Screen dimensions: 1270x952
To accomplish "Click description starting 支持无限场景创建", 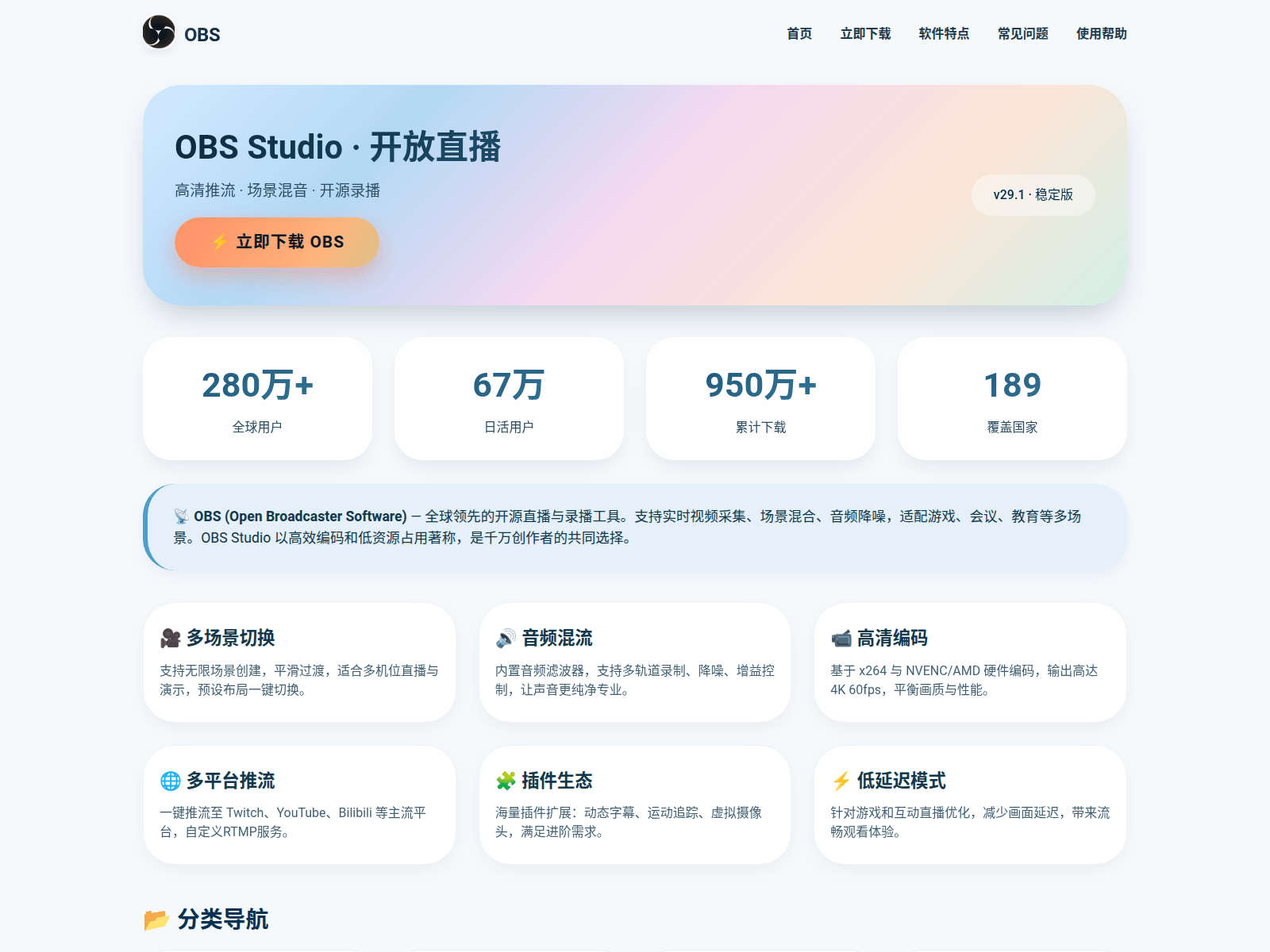I will click(299, 680).
